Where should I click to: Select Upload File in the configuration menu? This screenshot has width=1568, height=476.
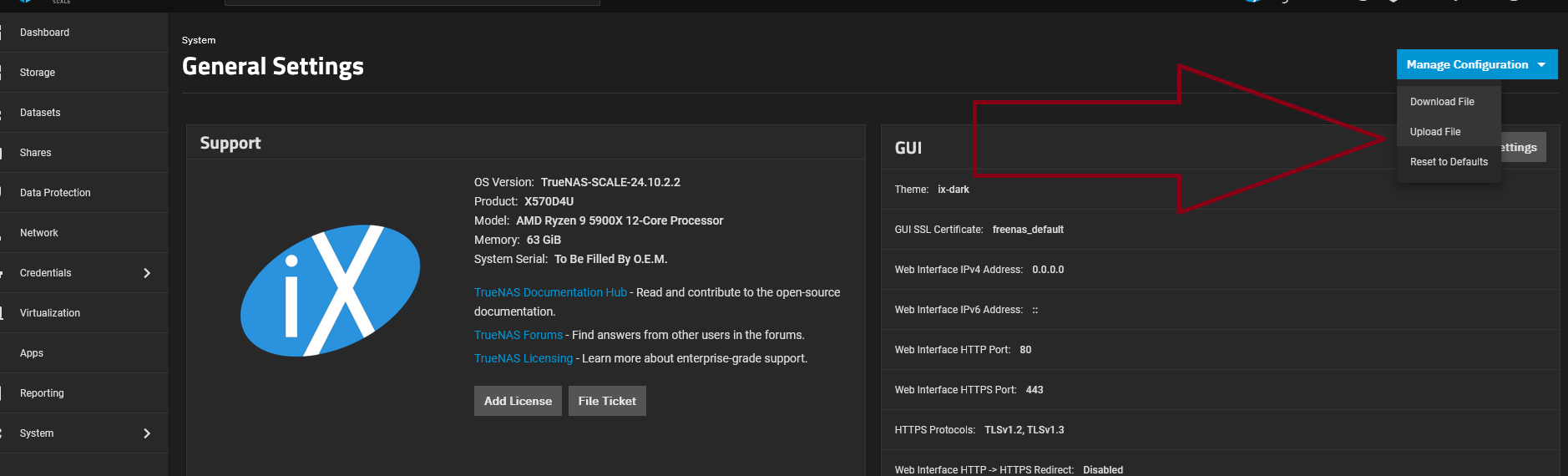click(1435, 132)
